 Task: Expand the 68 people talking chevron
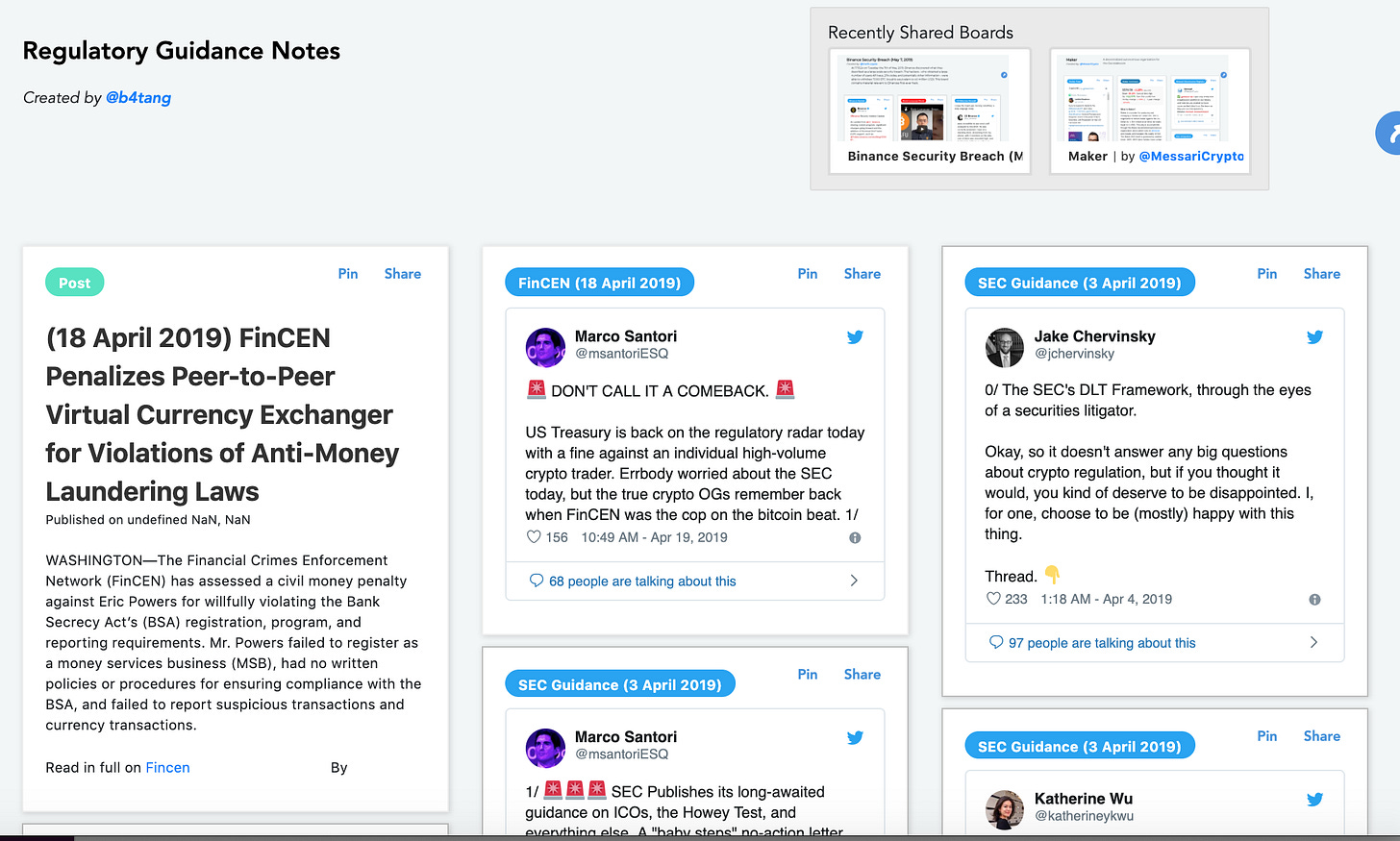tap(854, 581)
